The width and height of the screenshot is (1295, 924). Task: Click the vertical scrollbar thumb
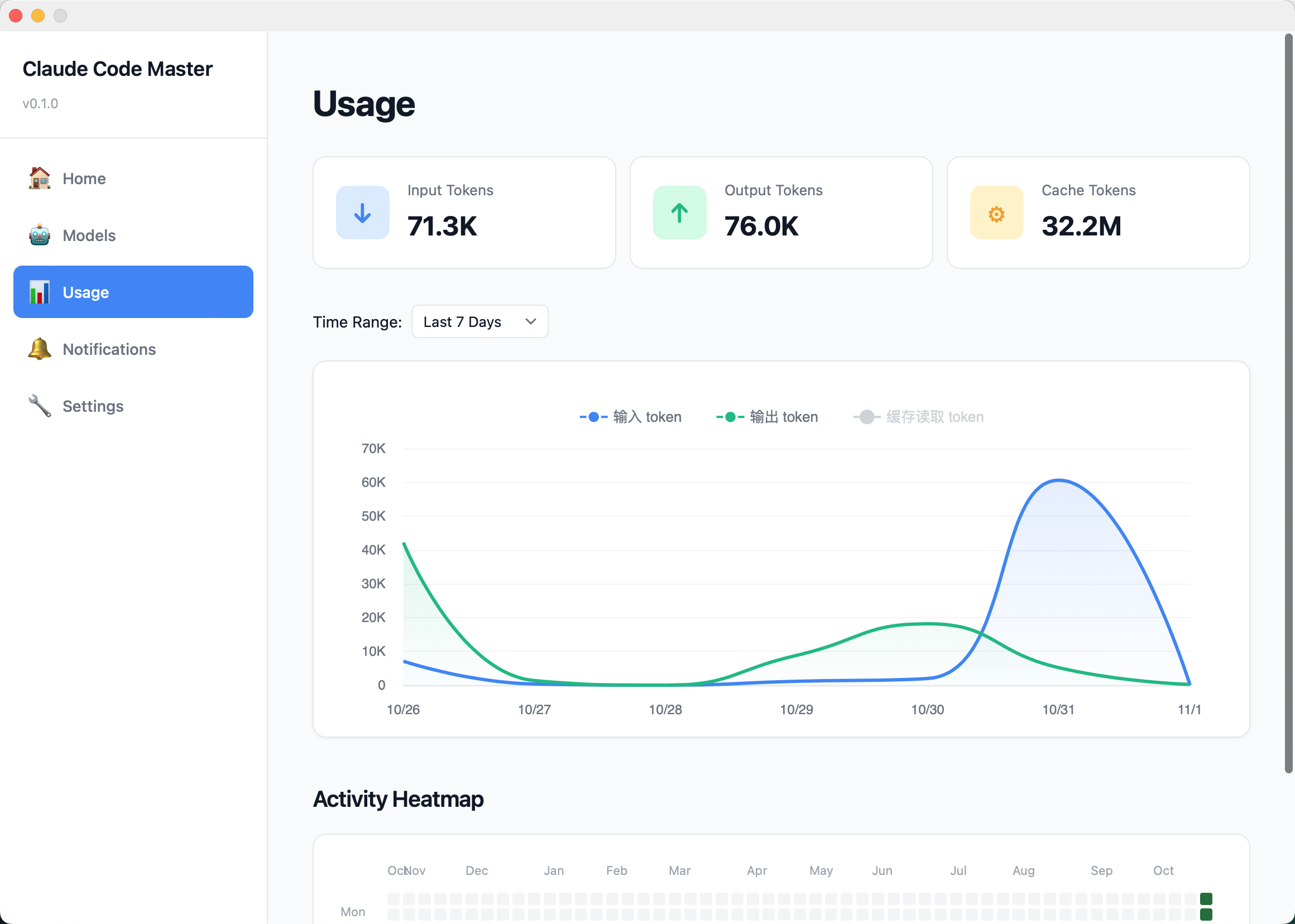(x=1288, y=403)
